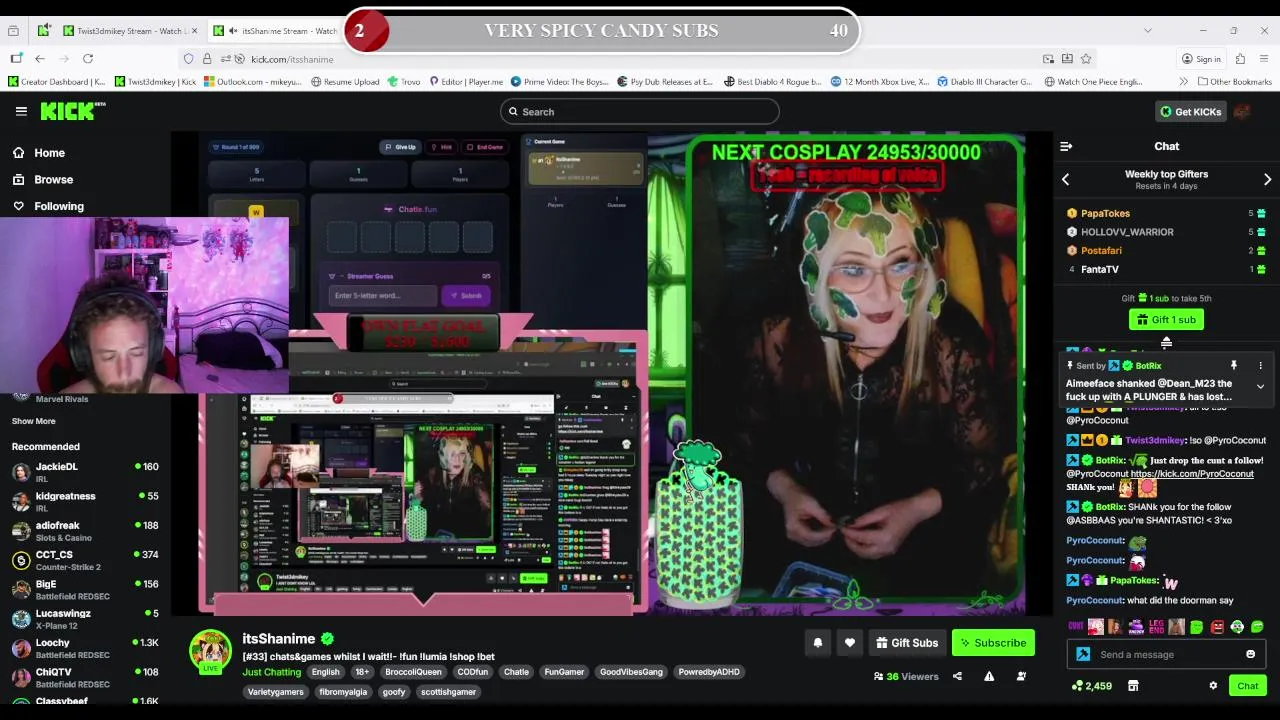Bookmark this page with star icon
1280x720 pixels.
(1086, 59)
